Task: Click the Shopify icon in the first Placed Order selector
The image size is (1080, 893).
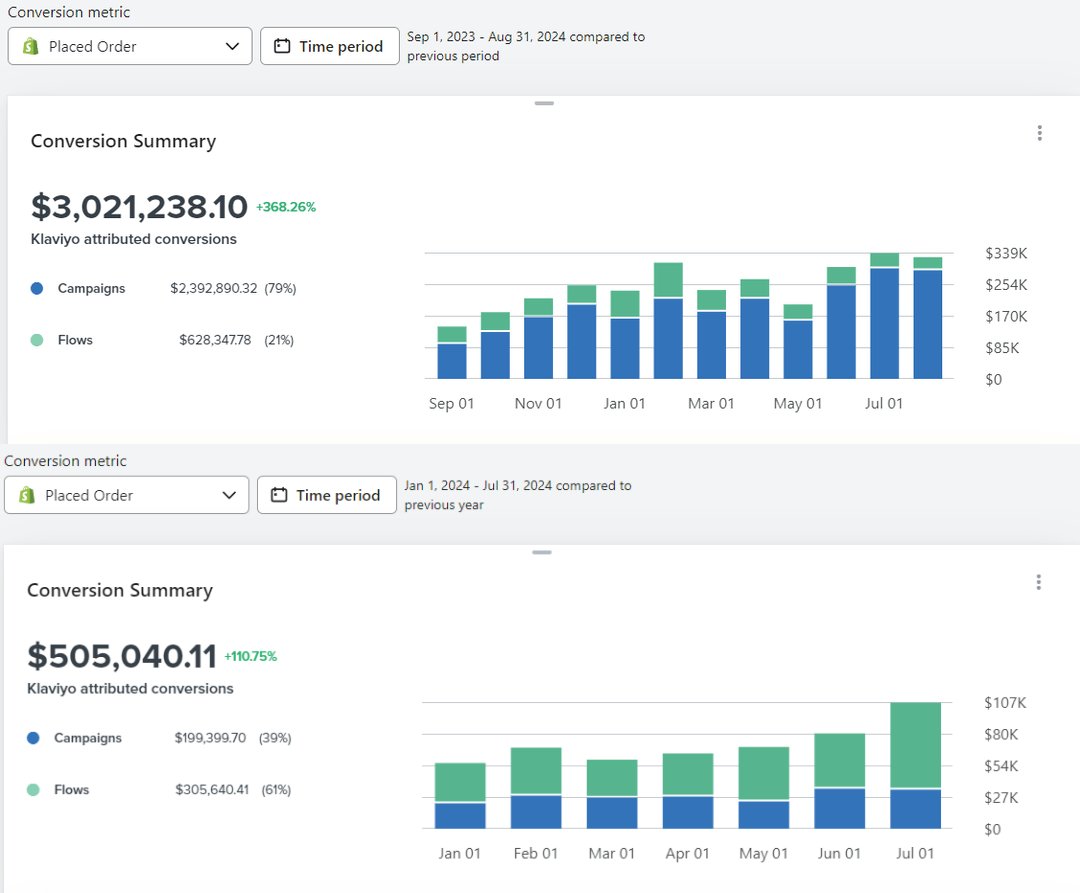Action: coord(29,45)
